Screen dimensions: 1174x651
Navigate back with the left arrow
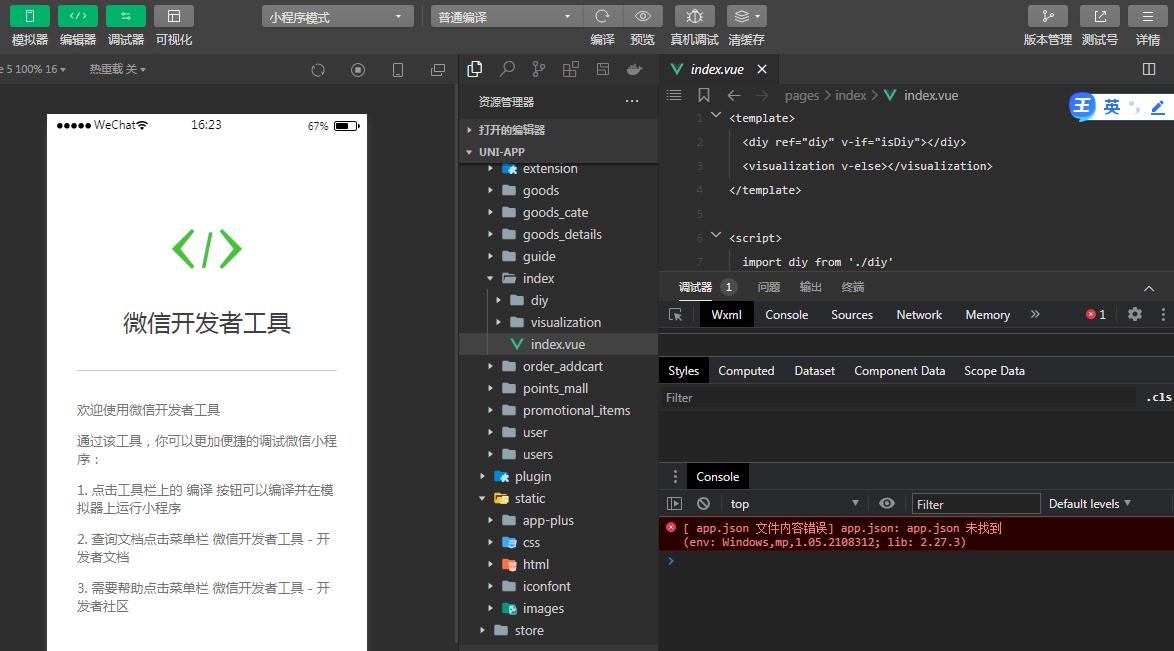tap(734, 95)
